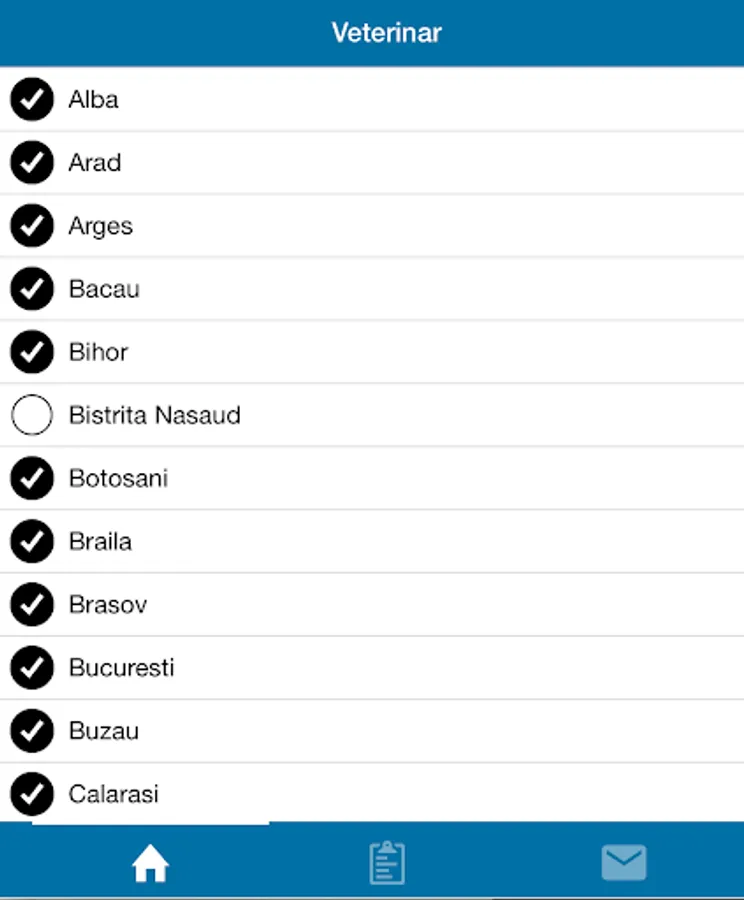Tap the Bistrita Nasaud label text
Image resolution: width=744 pixels, height=900 pixels.
coord(154,415)
